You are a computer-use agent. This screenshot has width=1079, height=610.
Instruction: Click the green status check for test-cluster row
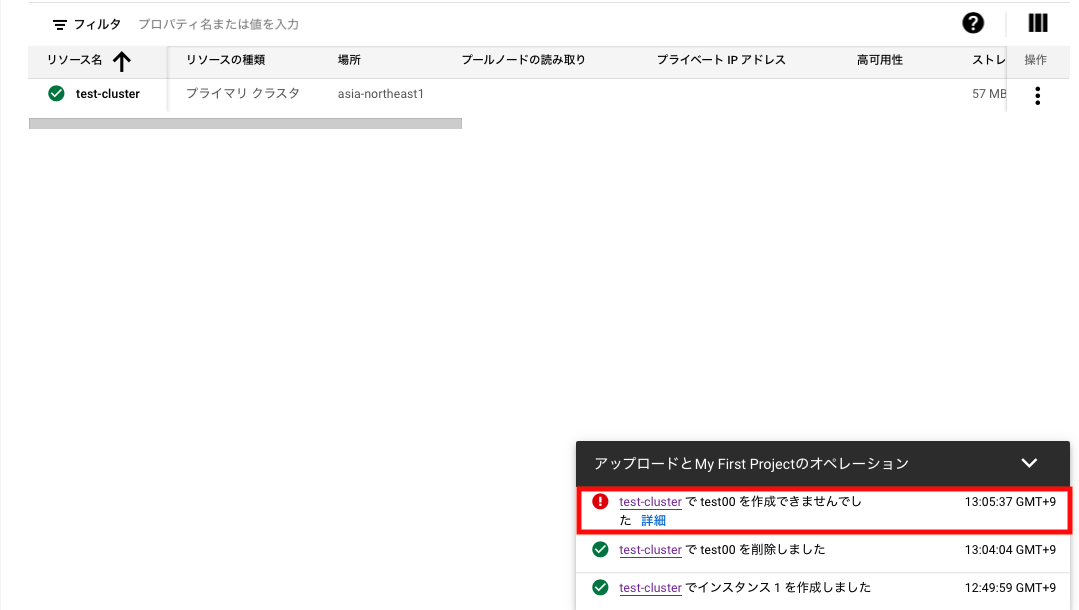click(x=56, y=94)
